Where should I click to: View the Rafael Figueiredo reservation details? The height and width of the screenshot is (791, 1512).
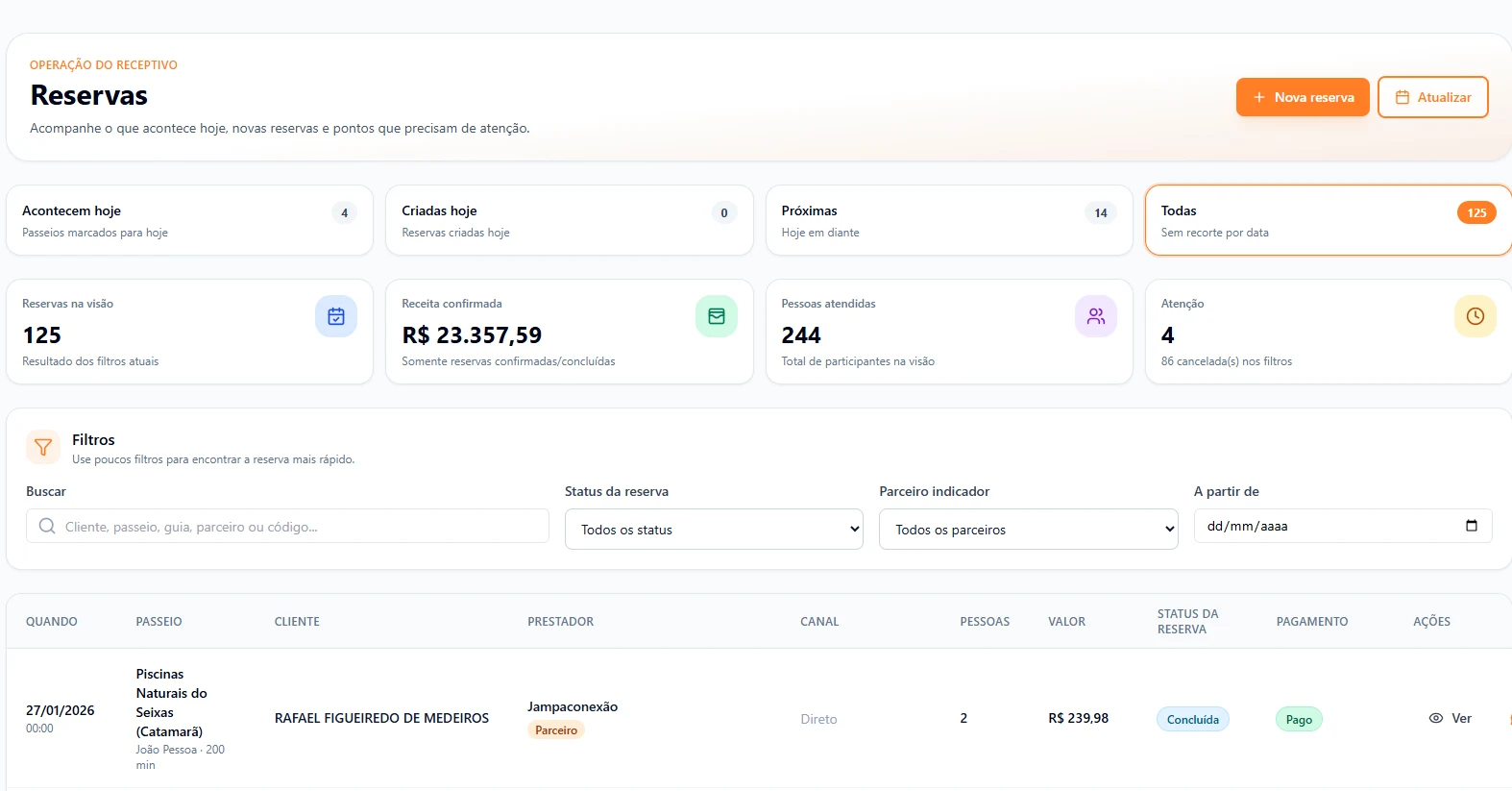[x=1451, y=718]
